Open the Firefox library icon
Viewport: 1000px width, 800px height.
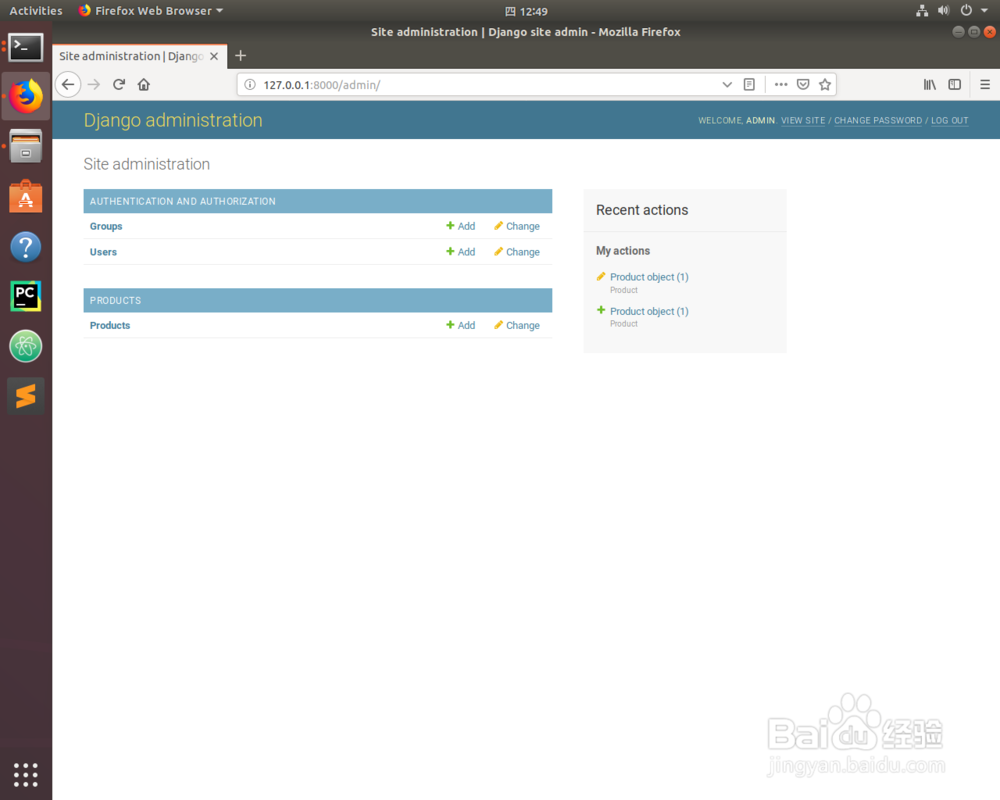tap(930, 85)
